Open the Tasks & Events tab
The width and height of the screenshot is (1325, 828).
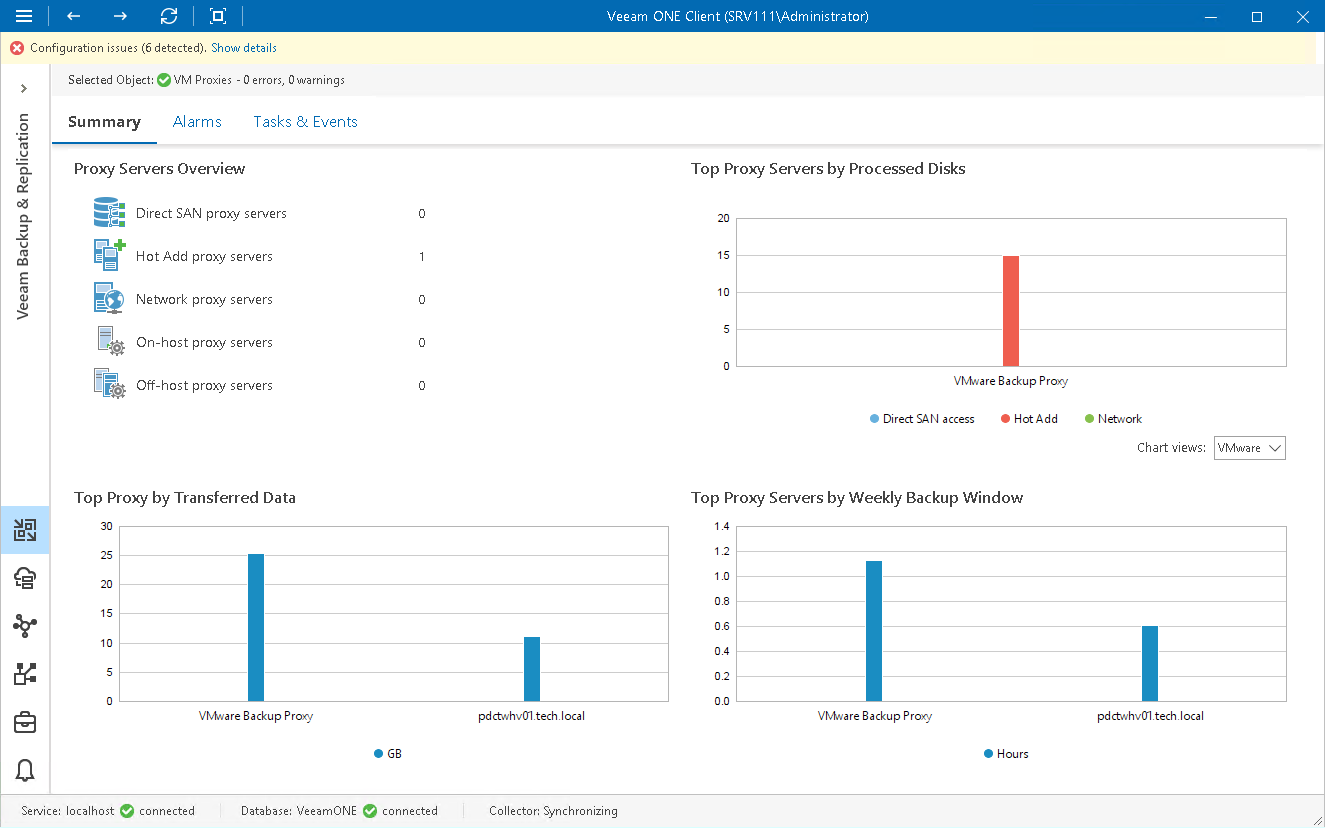[x=305, y=121]
